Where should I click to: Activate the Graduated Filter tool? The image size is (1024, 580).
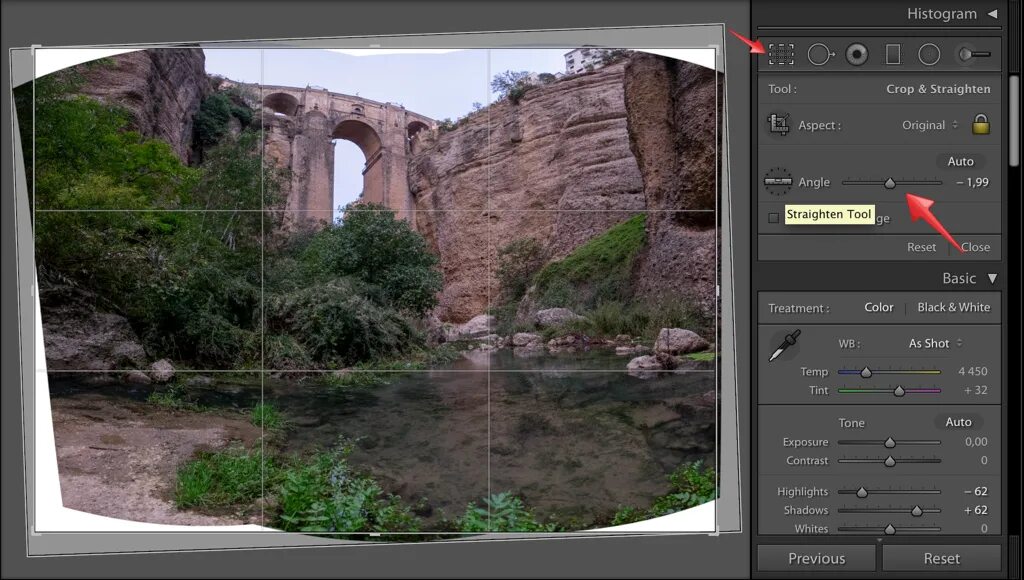pyautogui.click(x=893, y=54)
